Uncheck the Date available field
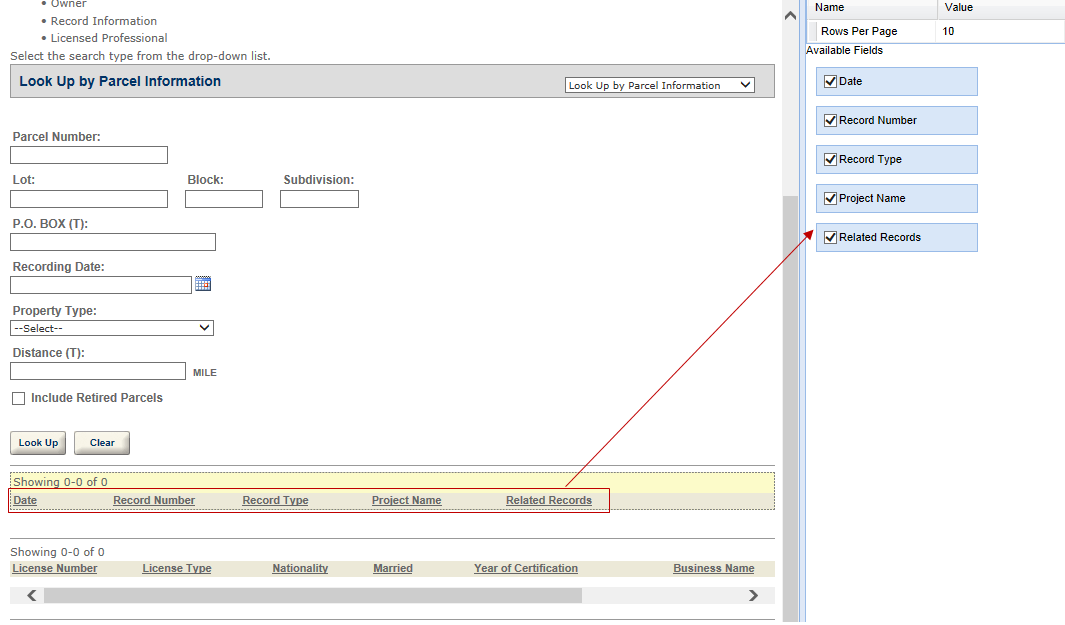Viewport: 1065px width, 625px height. click(830, 82)
